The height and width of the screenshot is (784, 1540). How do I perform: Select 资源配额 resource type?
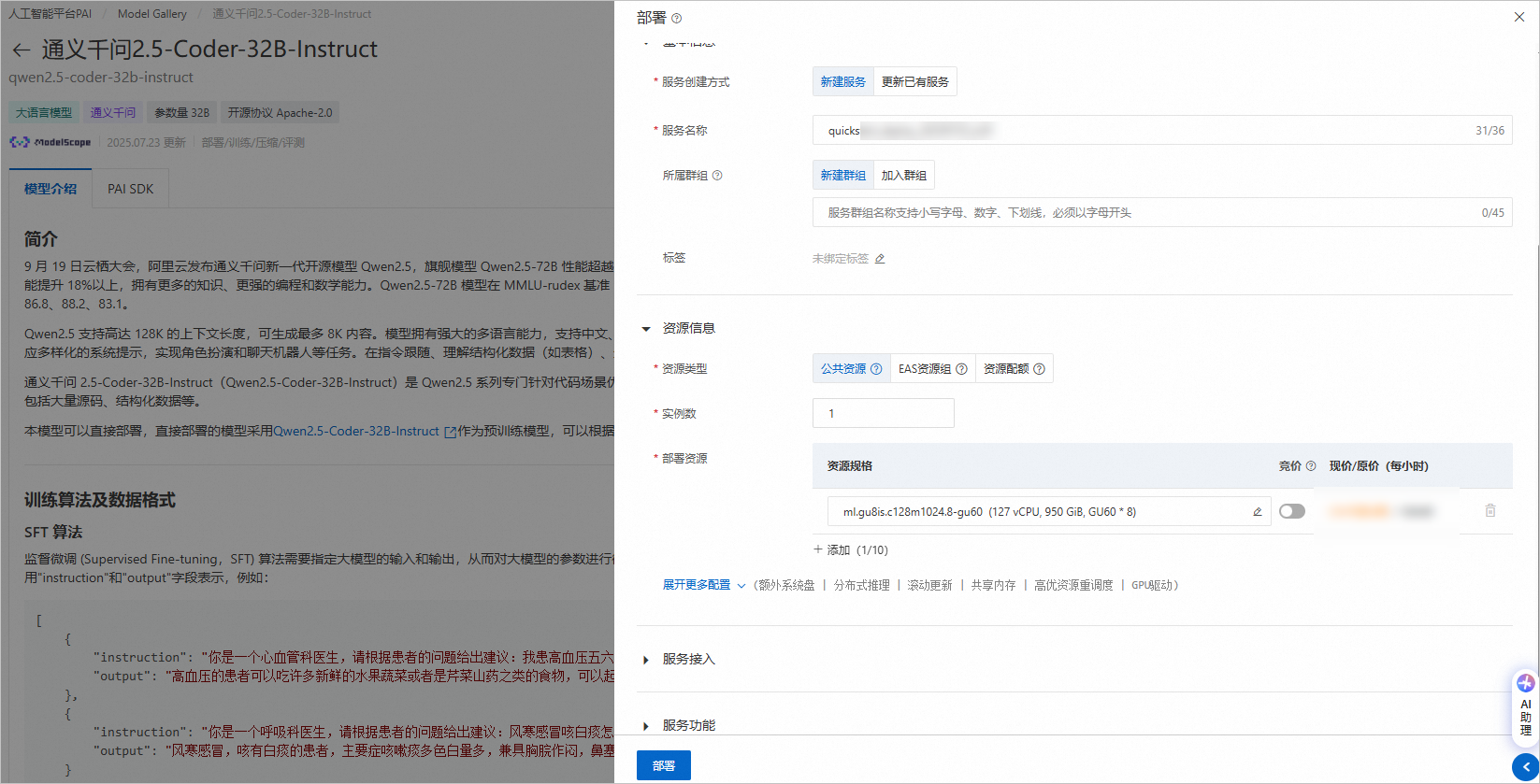point(1014,369)
